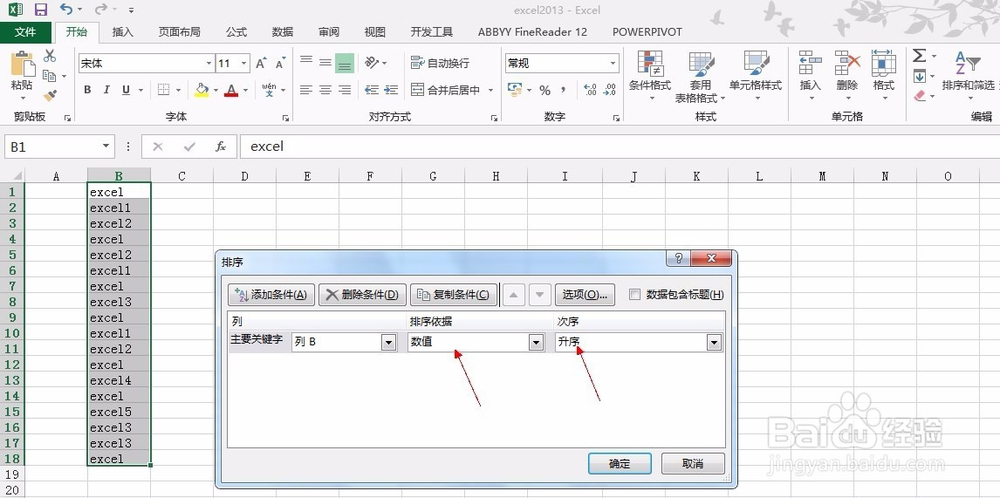Click 复制条件(C) in sort dialog

(x=453, y=295)
